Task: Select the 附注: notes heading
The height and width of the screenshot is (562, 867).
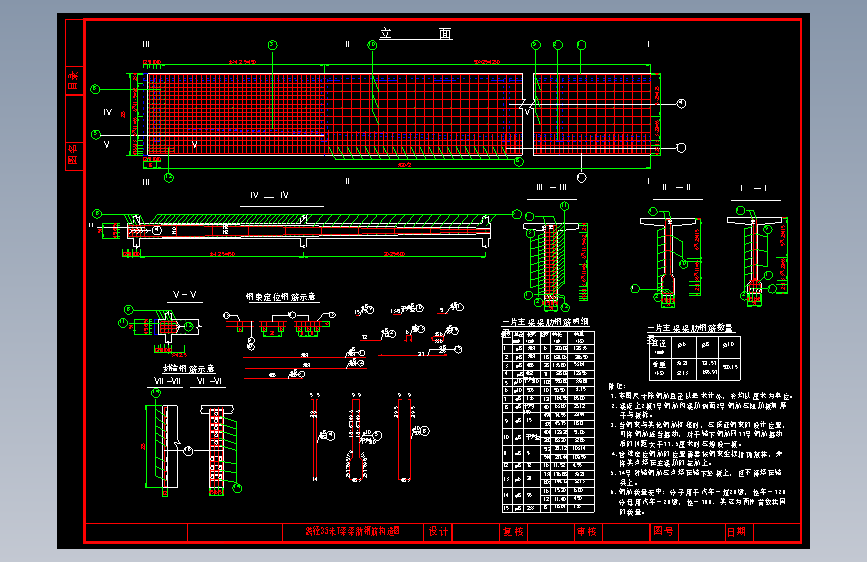Action: (x=617, y=387)
